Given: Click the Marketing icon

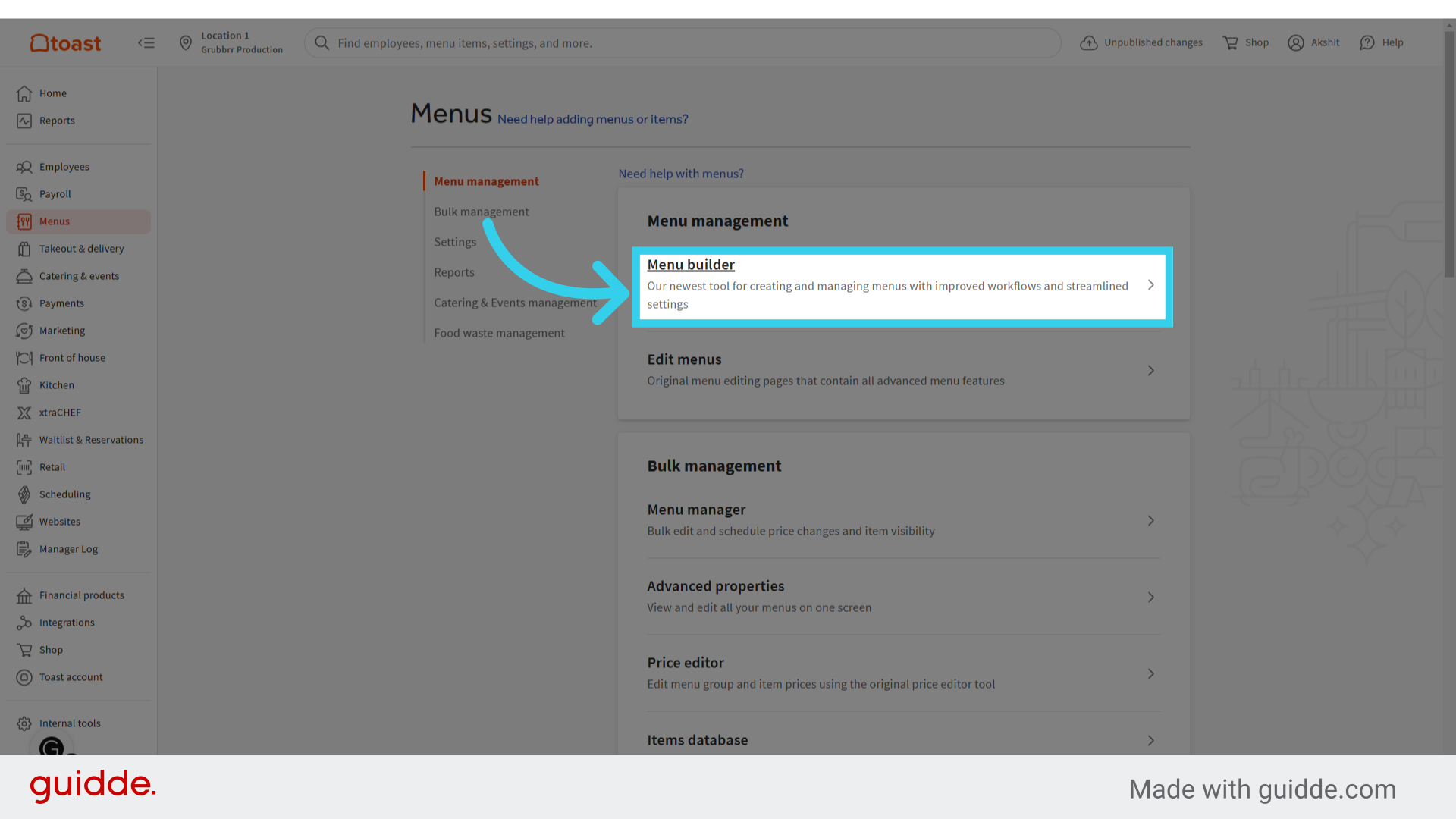Looking at the screenshot, I should 24,331.
